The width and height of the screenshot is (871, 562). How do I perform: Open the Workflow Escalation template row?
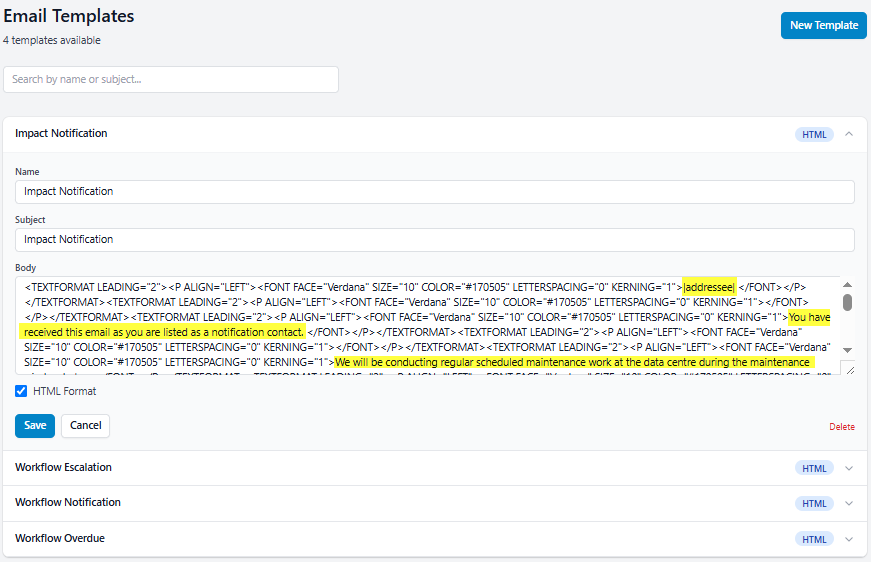[x=434, y=468]
